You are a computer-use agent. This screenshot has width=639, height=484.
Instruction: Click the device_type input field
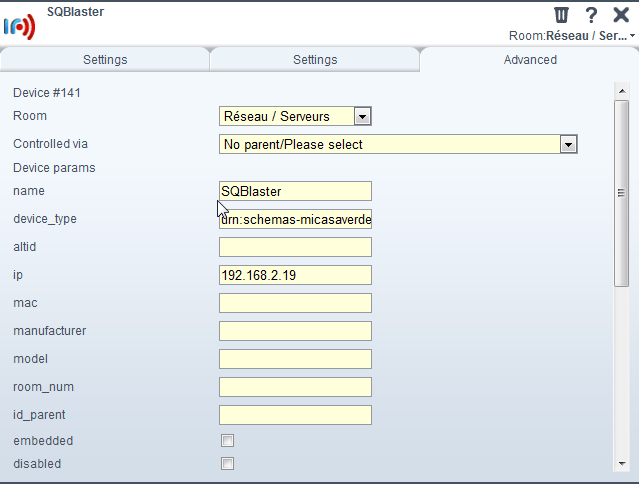coord(295,219)
